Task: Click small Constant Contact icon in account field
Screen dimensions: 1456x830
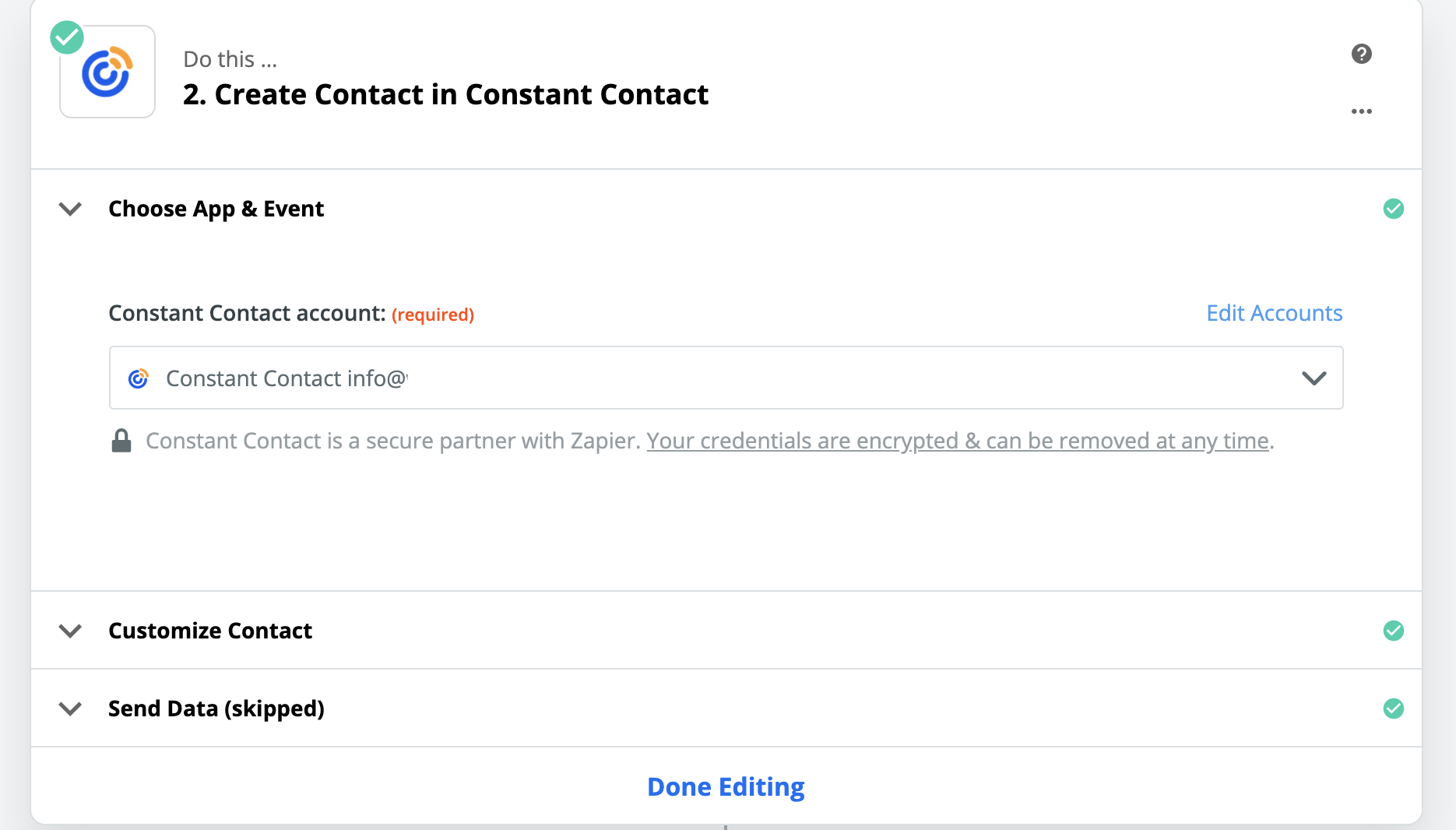Action: click(x=139, y=378)
